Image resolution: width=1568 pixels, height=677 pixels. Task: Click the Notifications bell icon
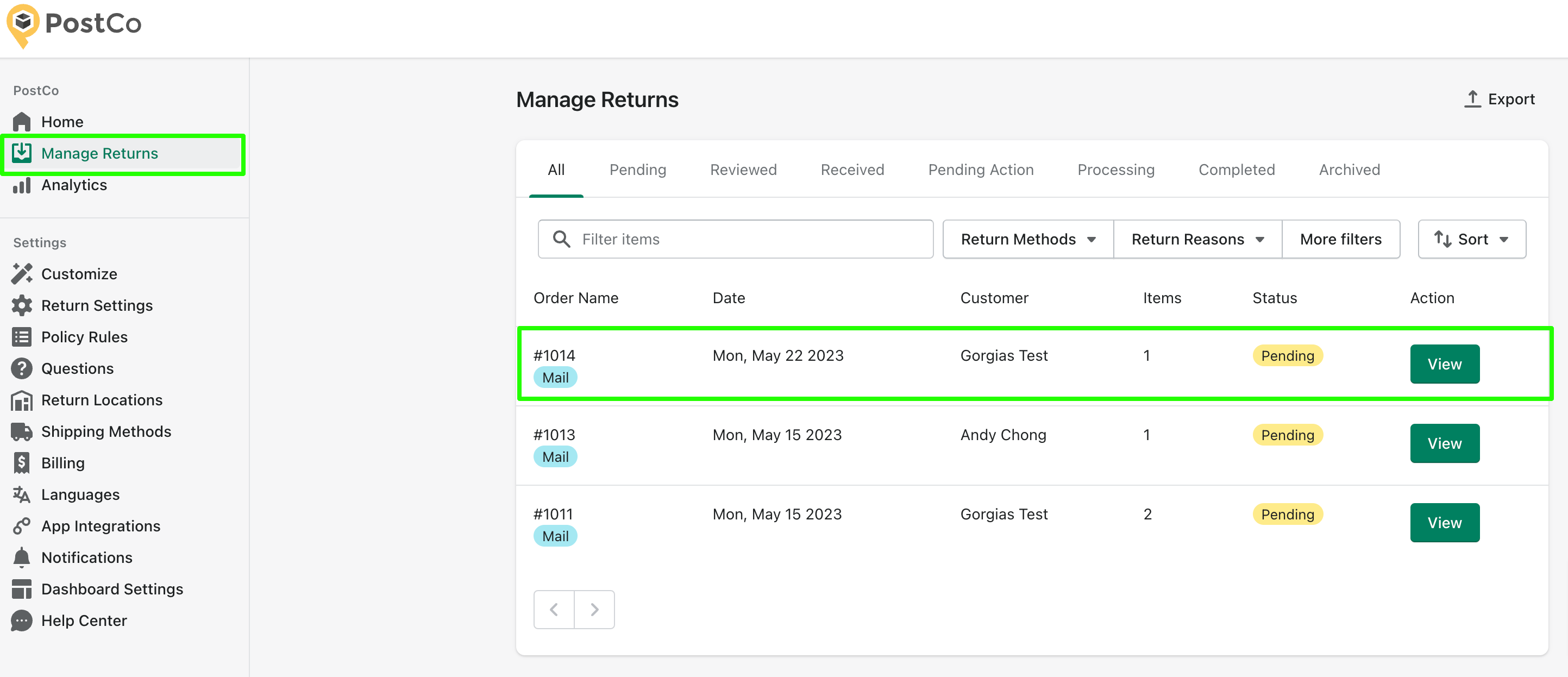click(x=21, y=557)
